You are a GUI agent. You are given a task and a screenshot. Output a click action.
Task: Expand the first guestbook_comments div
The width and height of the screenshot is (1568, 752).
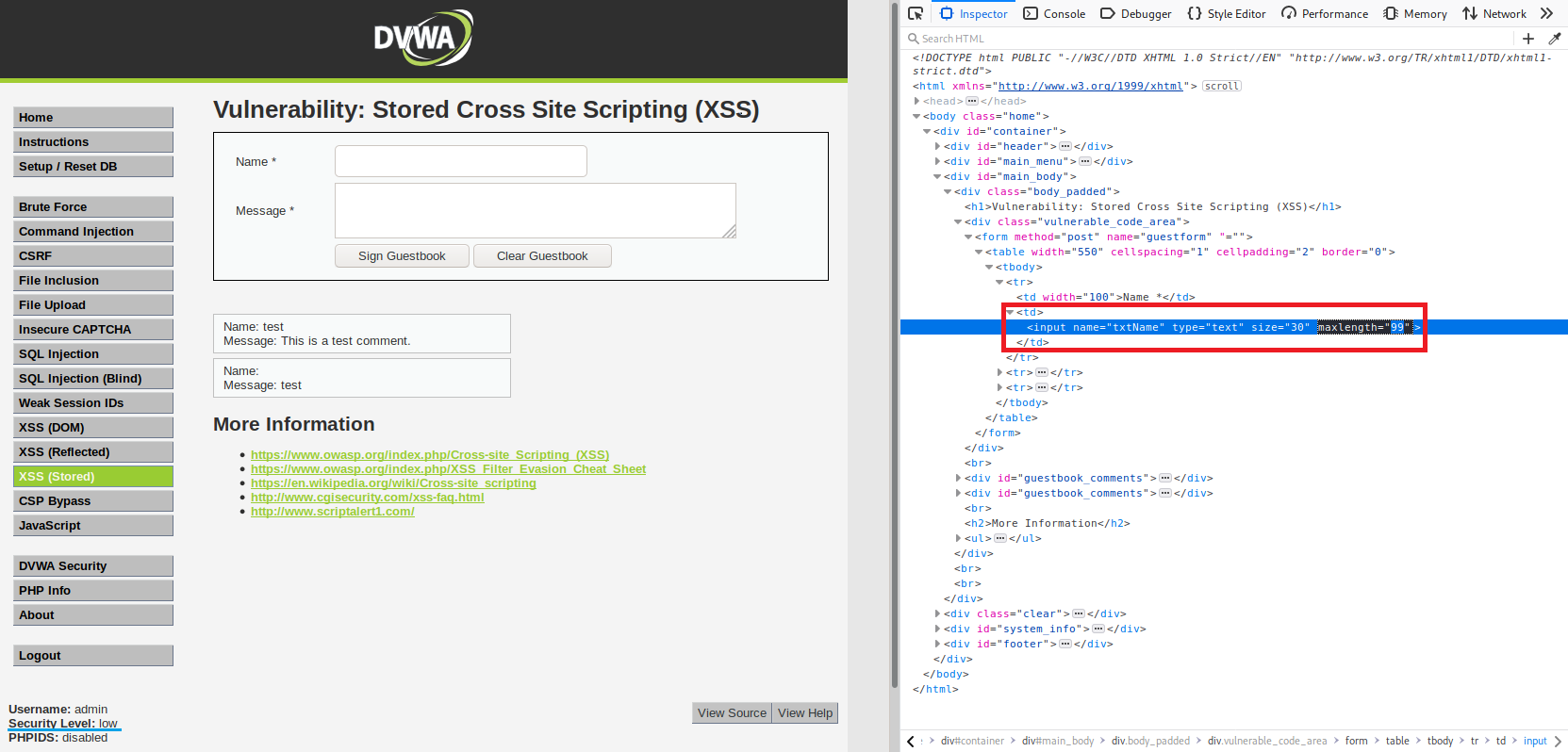coord(958,478)
